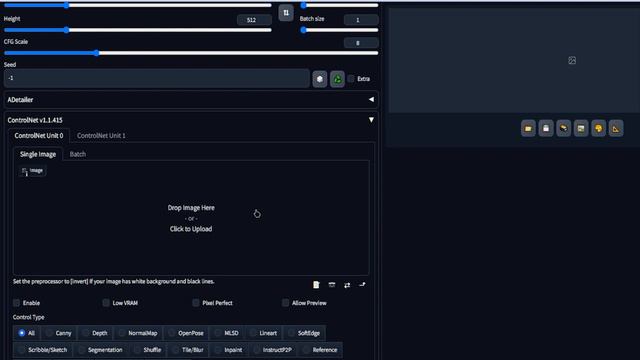This screenshot has width=640, height=360.
Task: Select the Inpaint control type
Action: 229,350
